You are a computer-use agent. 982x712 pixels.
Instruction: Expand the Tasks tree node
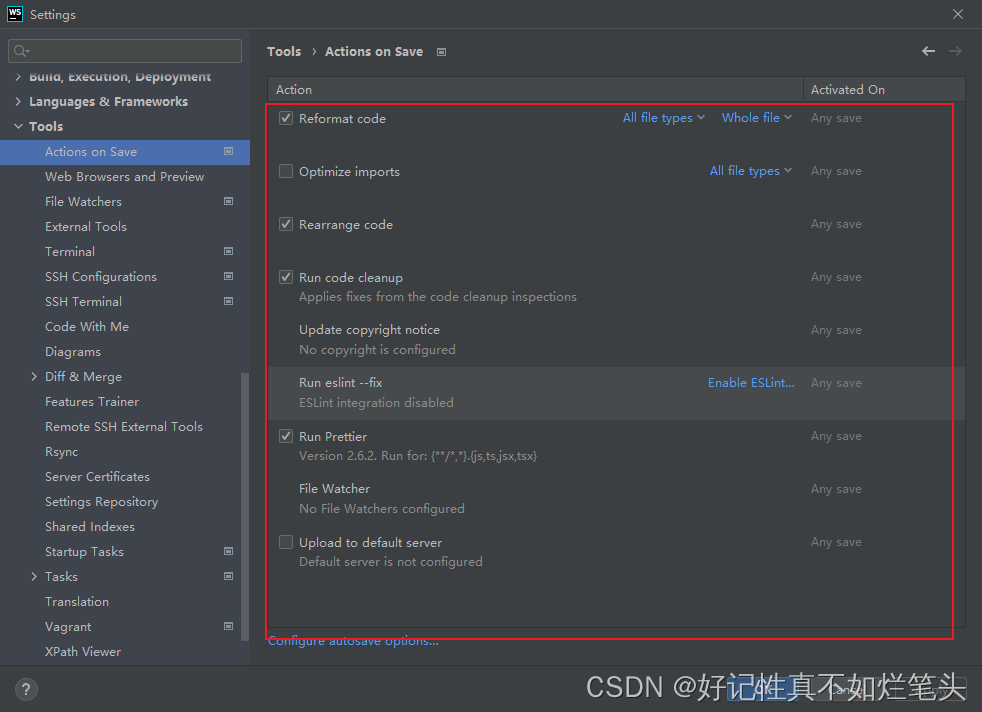tap(34, 577)
